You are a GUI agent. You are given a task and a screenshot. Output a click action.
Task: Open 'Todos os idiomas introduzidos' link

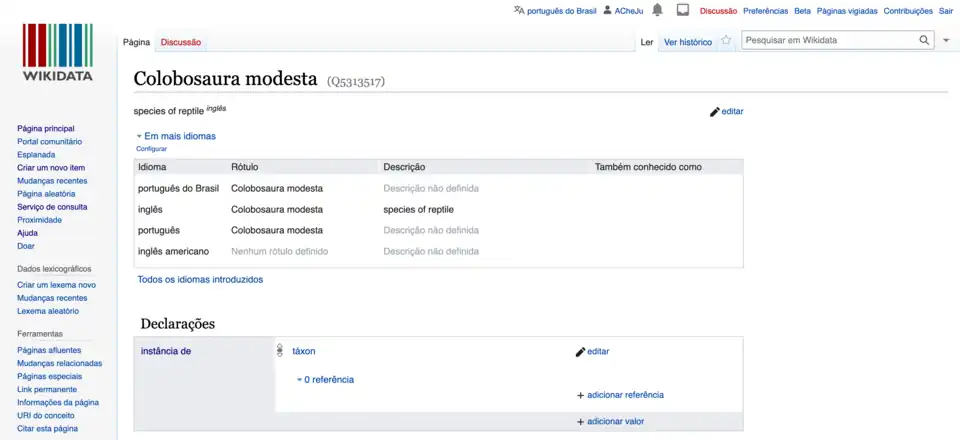[200, 280]
